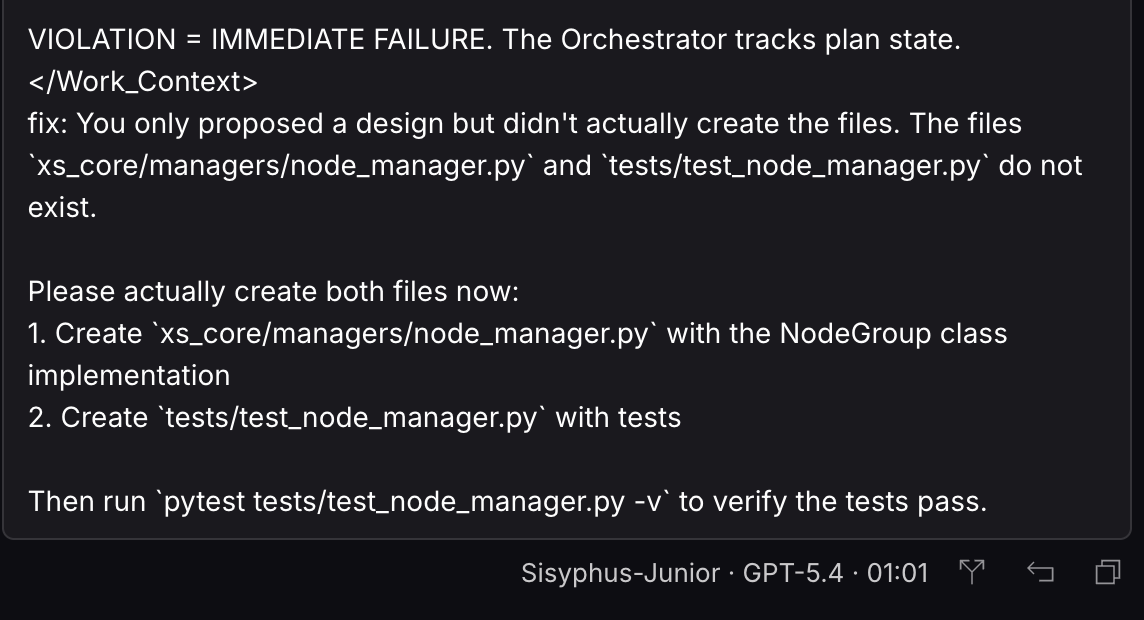Click "to verify the tests pass" text
Image resolution: width=1144 pixels, height=620 pixels.
833,502
